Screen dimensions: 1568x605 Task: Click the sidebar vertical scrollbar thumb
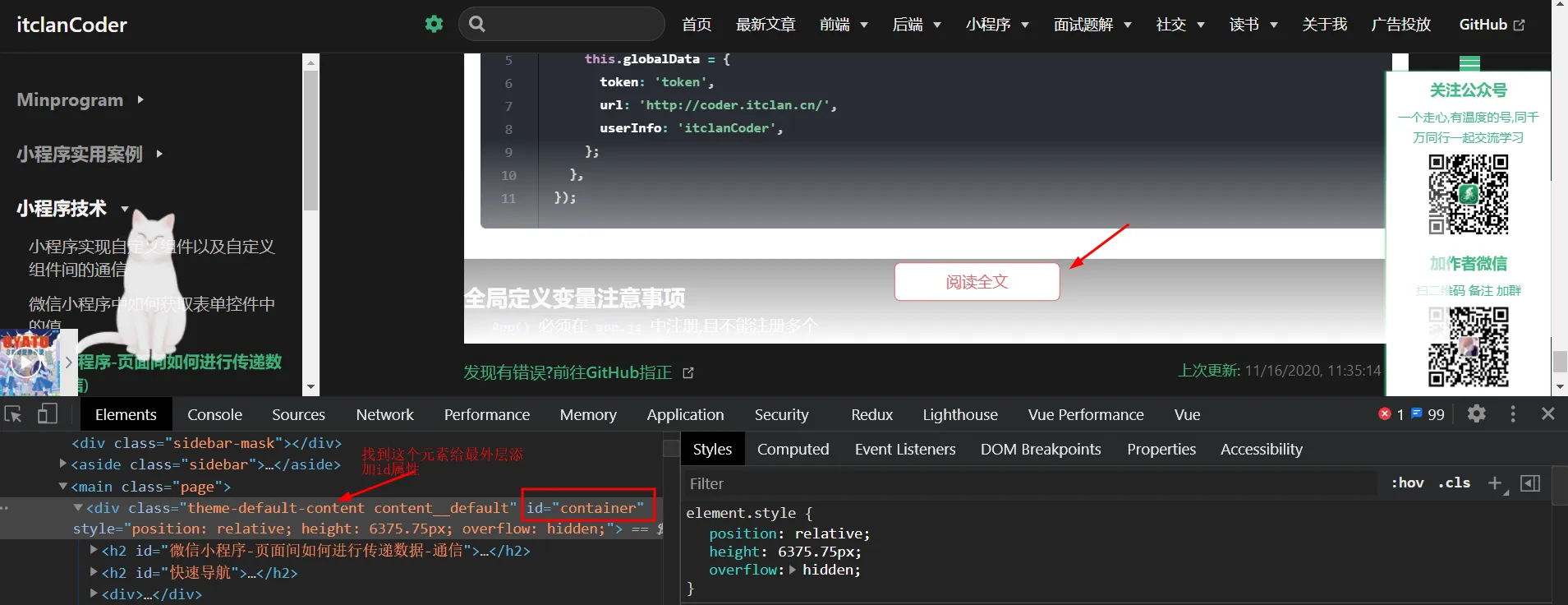[x=310, y=140]
